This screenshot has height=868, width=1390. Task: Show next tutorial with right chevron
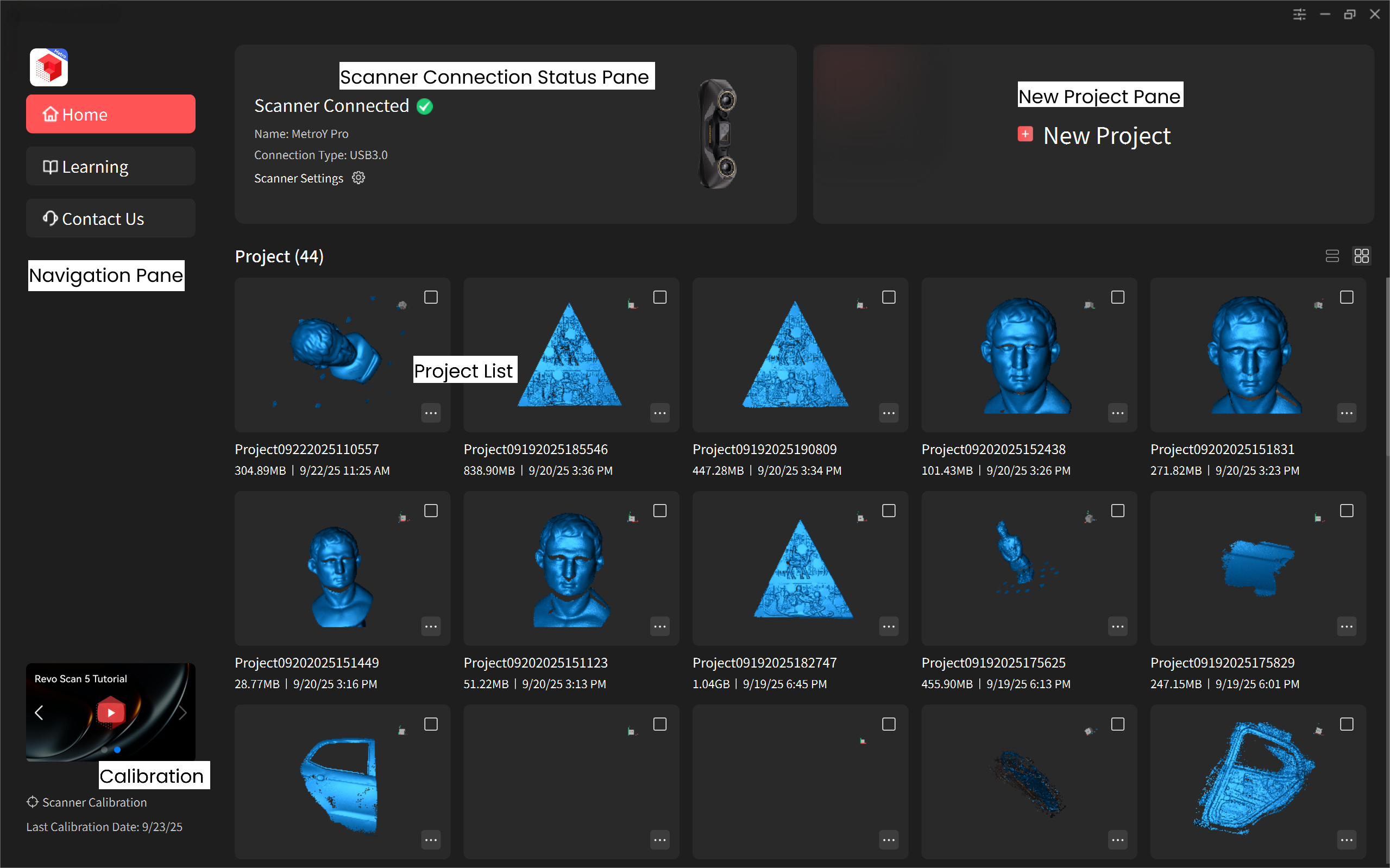point(183,713)
